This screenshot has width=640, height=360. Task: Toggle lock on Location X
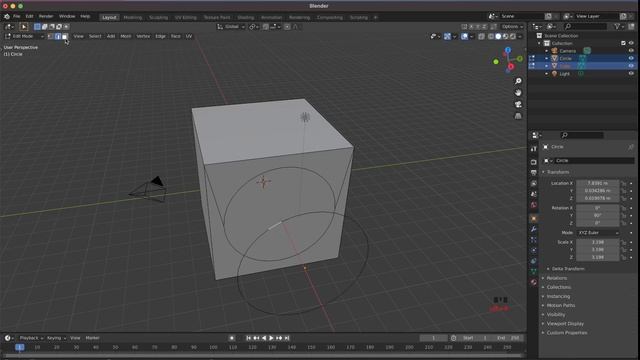point(624,183)
